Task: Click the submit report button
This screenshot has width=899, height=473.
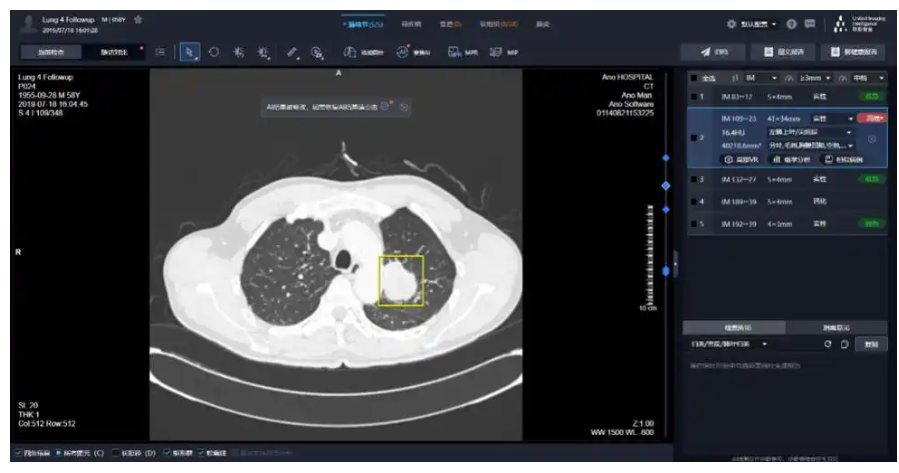Action: coord(784,52)
